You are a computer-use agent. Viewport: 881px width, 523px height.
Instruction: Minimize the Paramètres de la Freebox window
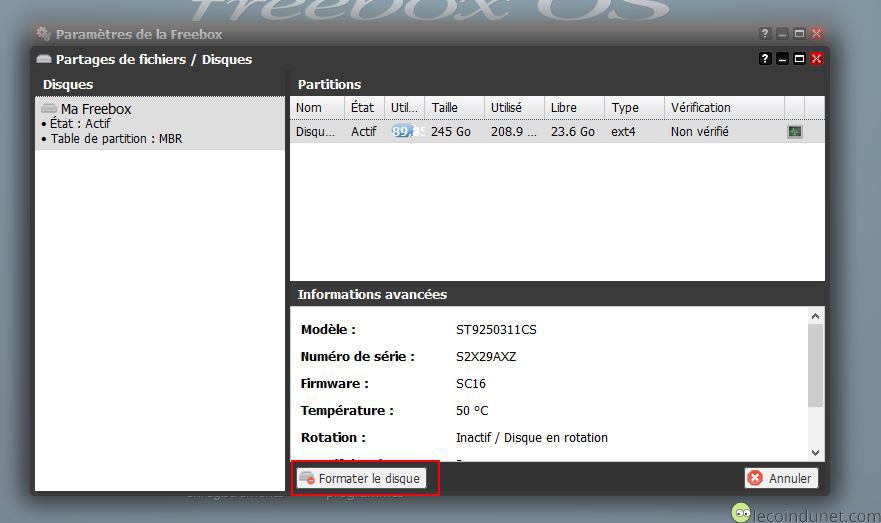pos(782,34)
